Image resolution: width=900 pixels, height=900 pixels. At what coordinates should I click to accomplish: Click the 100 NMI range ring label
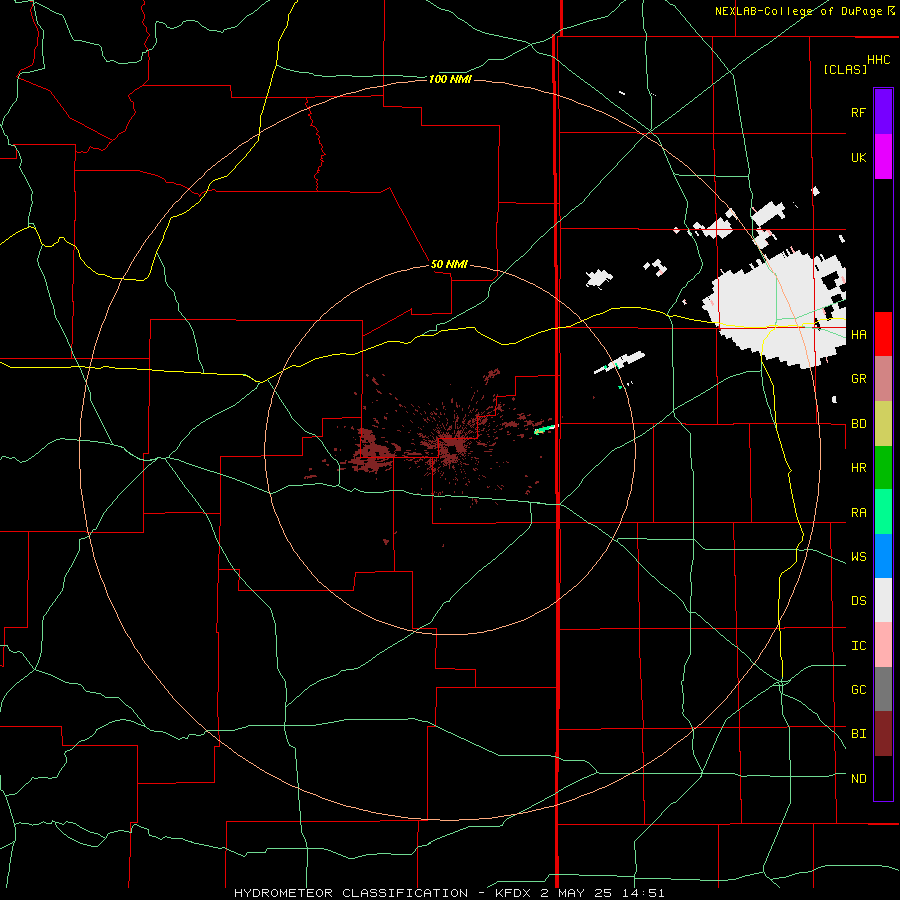[x=450, y=79]
